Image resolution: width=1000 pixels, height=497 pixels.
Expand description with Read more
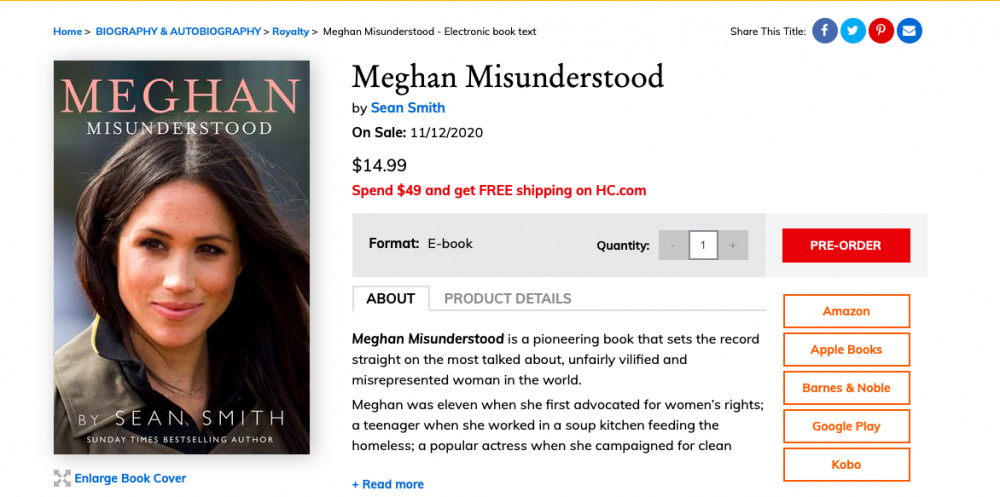[x=388, y=484]
